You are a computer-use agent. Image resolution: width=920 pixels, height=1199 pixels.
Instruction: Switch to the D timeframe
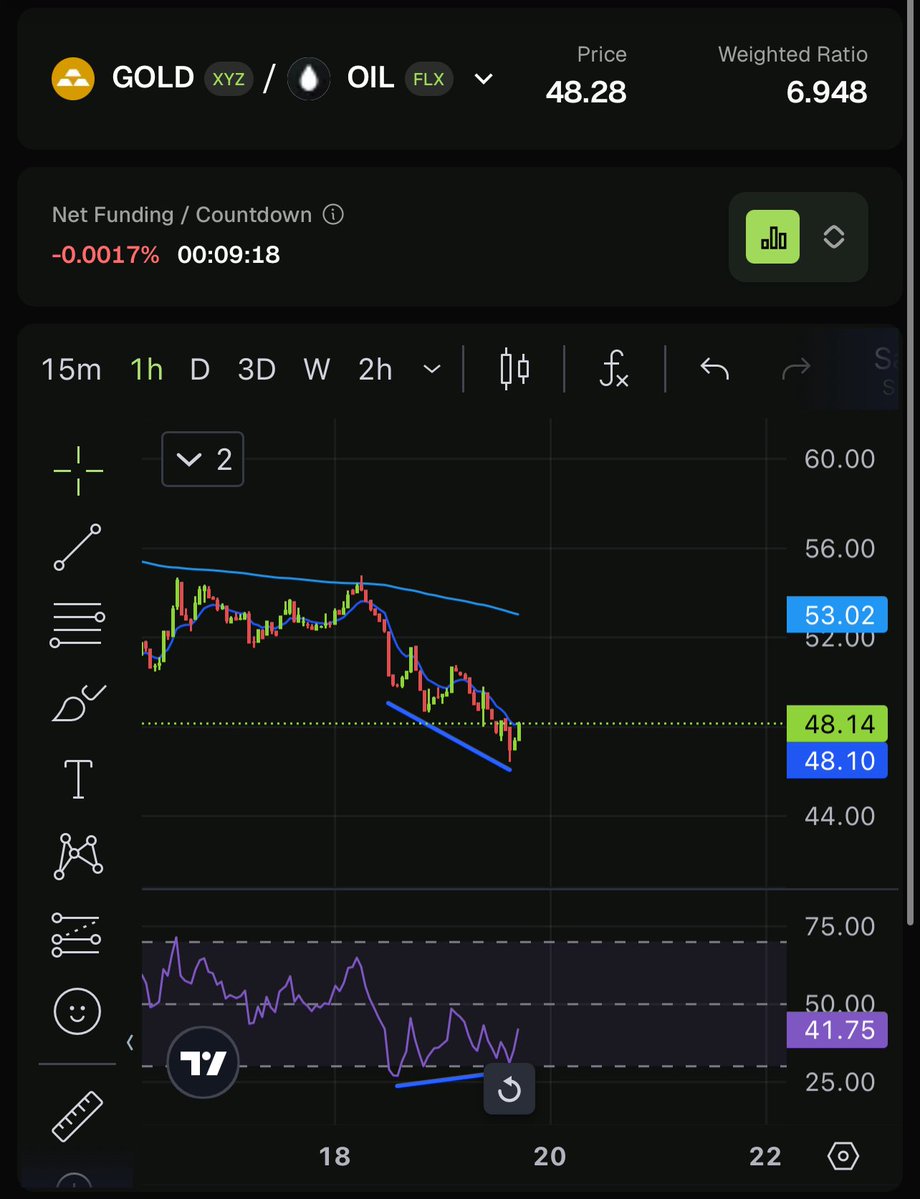(200, 370)
